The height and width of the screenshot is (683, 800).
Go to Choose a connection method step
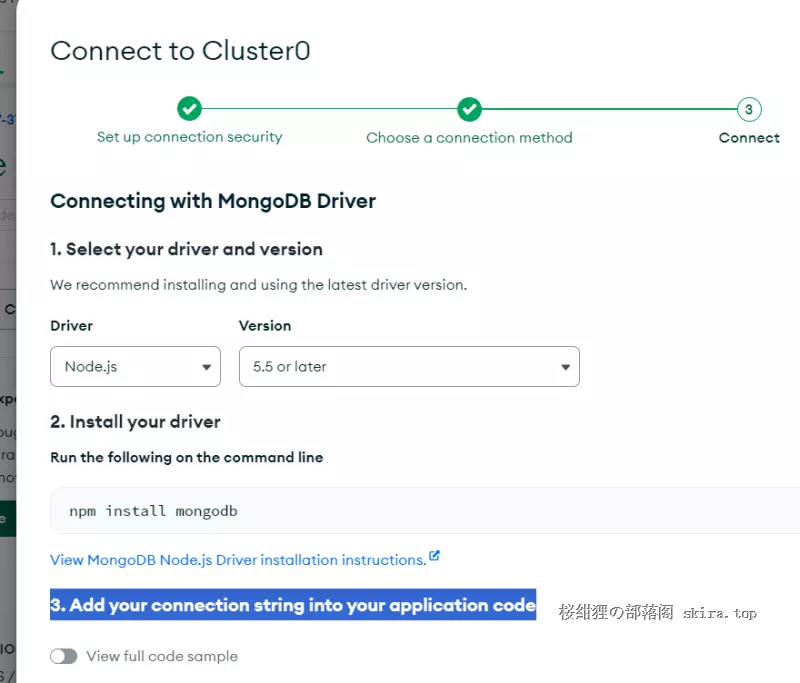(x=469, y=138)
